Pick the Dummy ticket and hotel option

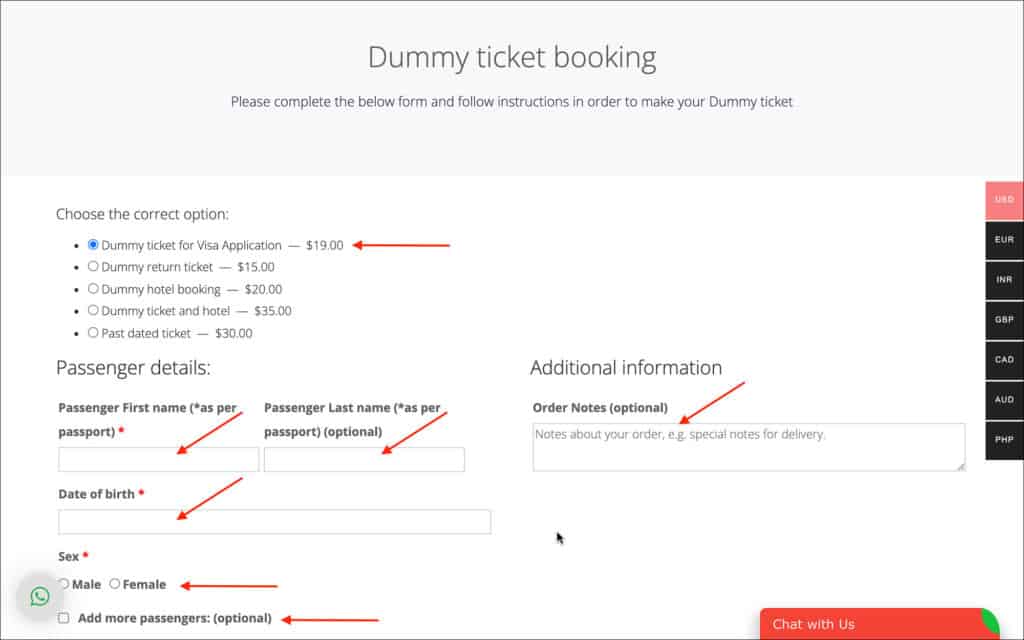pyautogui.click(x=93, y=311)
